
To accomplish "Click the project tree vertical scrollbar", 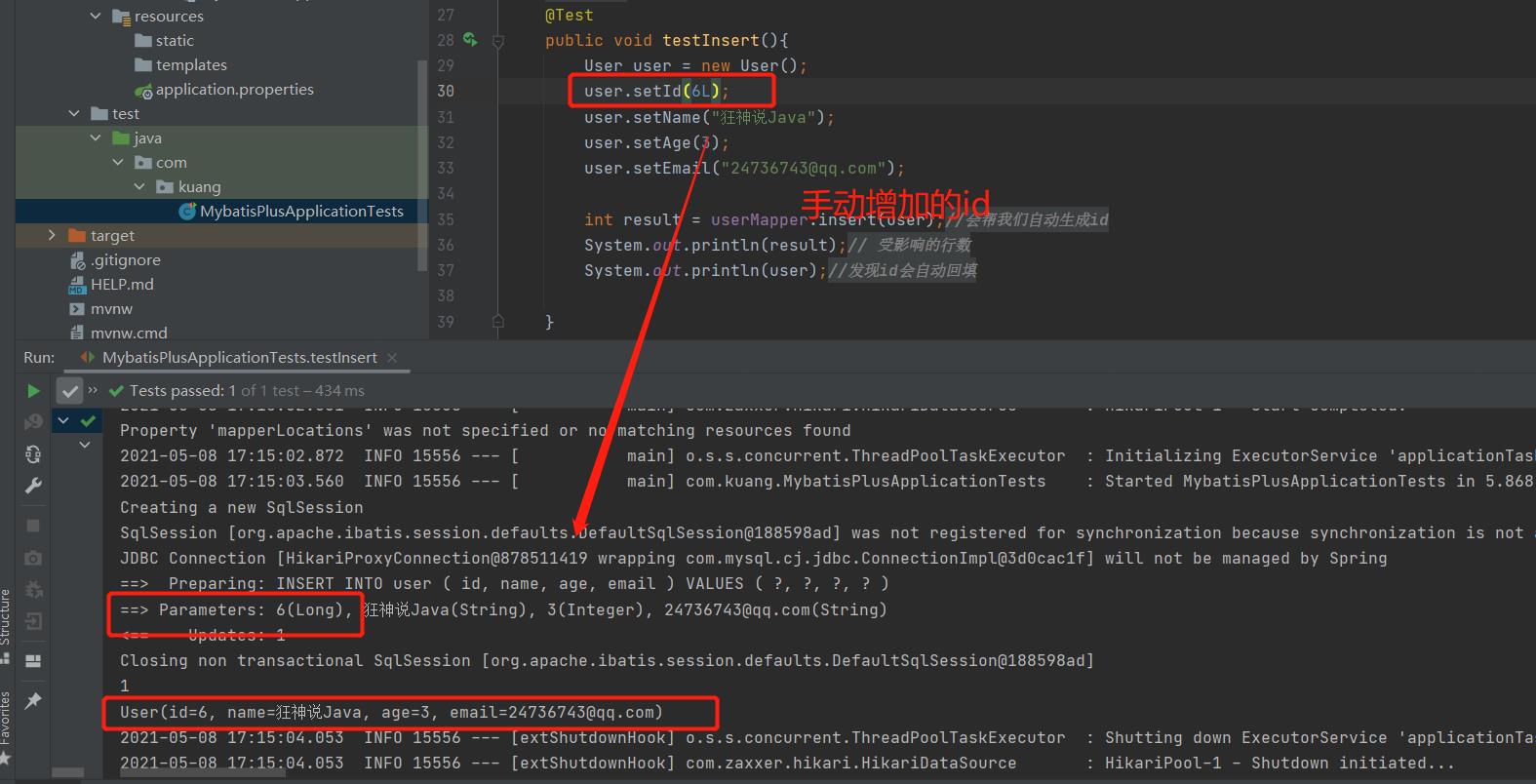I will pyautogui.click(x=422, y=166).
